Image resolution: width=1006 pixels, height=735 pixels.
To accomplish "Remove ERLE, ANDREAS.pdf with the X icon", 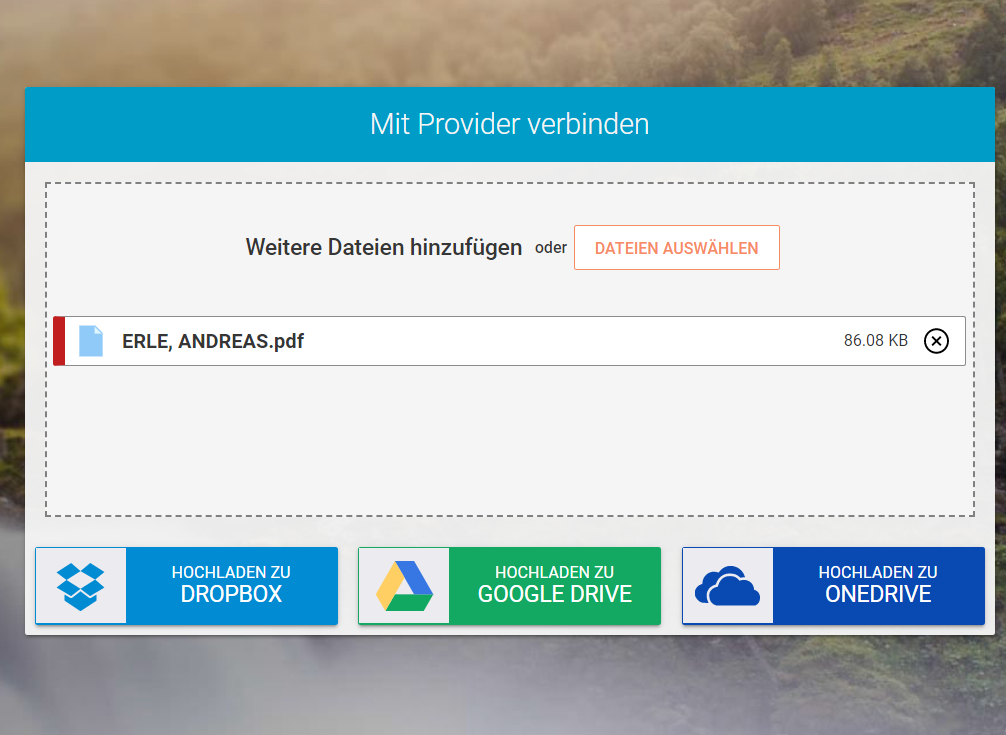I will click(936, 341).
